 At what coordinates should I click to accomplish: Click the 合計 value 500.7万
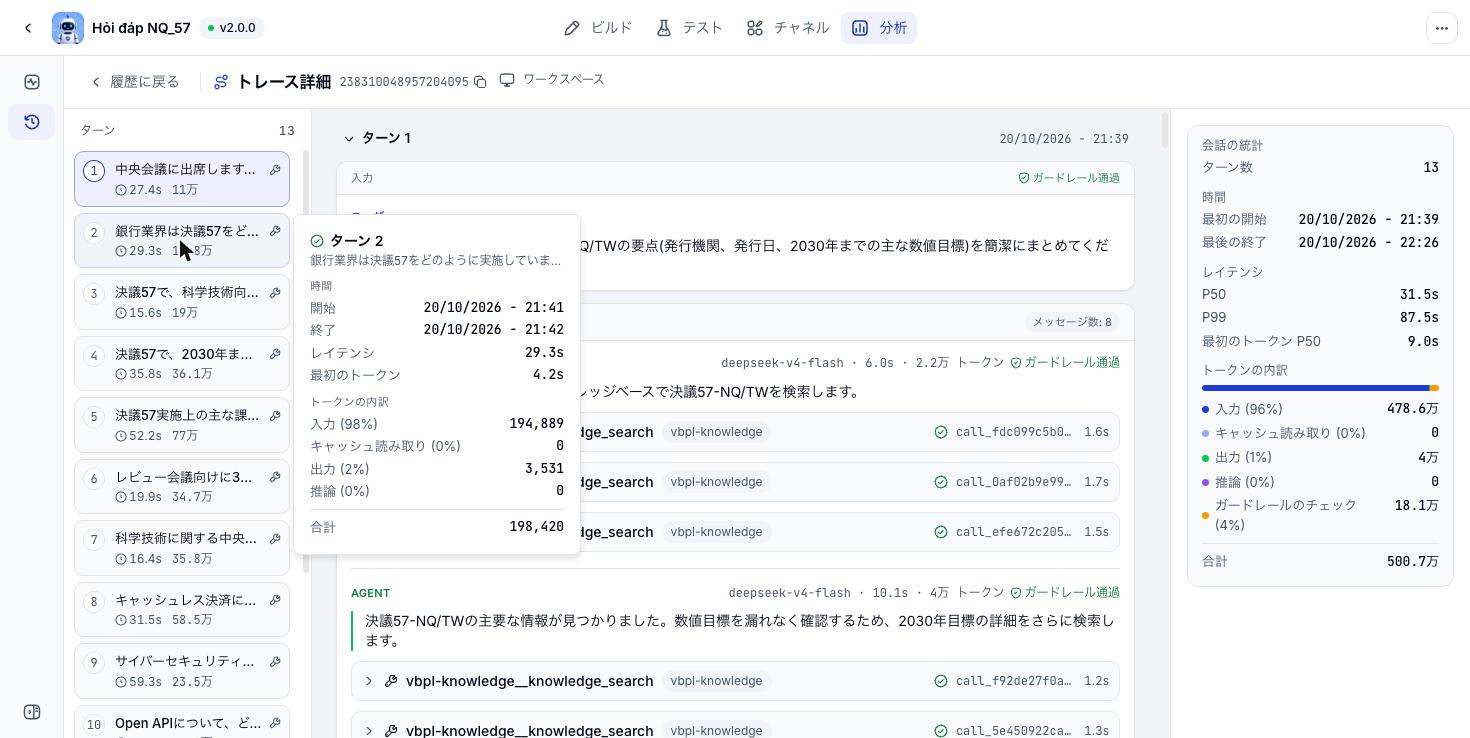1413,561
